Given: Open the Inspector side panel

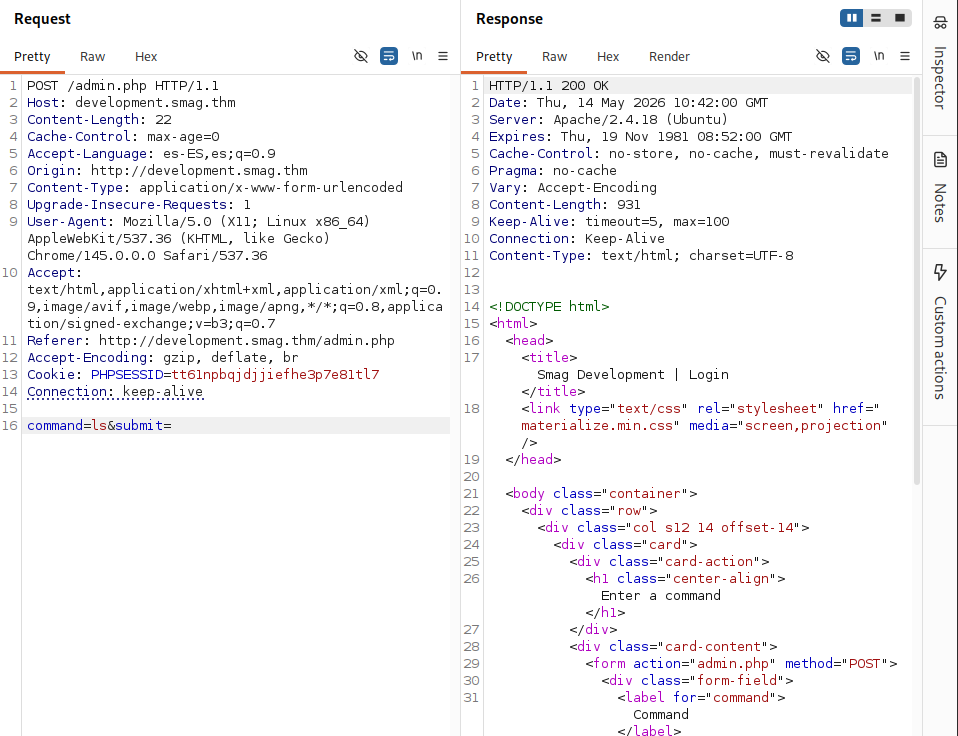Looking at the screenshot, I should (940, 63).
